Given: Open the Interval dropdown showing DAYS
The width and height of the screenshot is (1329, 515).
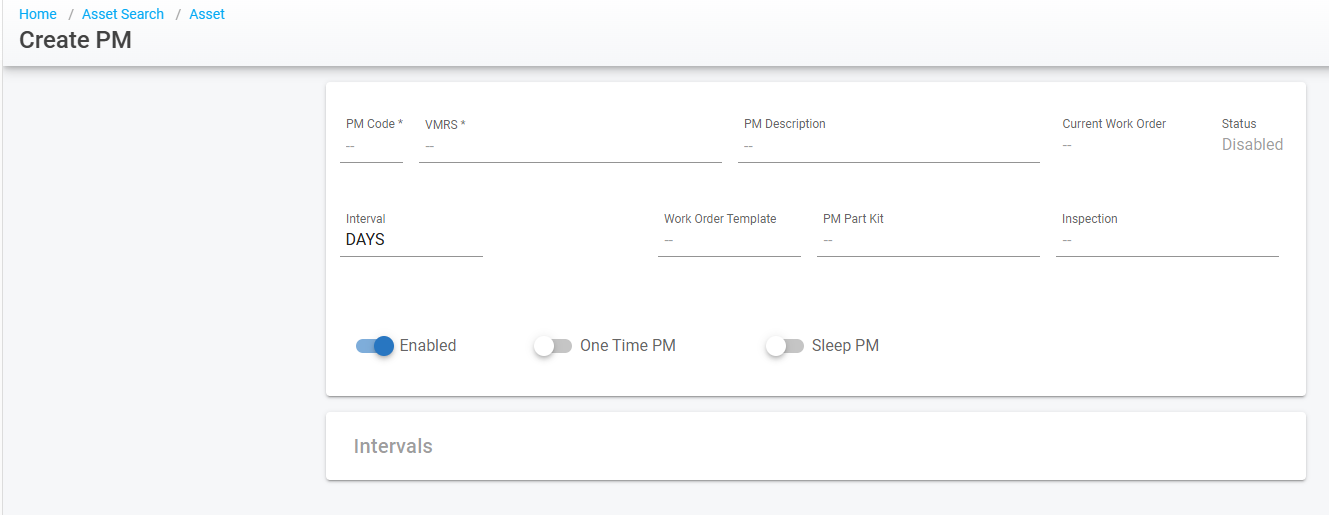Looking at the screenshot, I should click(x=411, y=240).
